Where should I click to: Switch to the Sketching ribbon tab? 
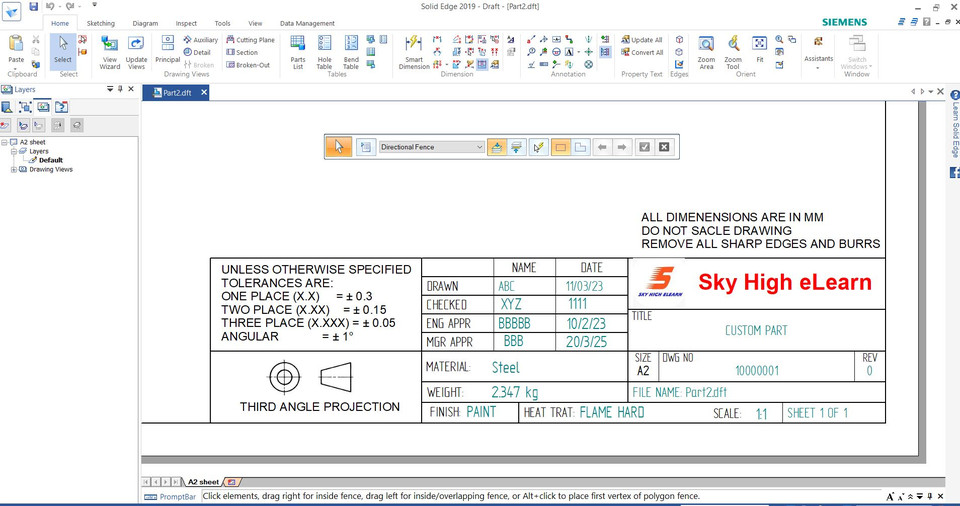(x=101, y=23)
